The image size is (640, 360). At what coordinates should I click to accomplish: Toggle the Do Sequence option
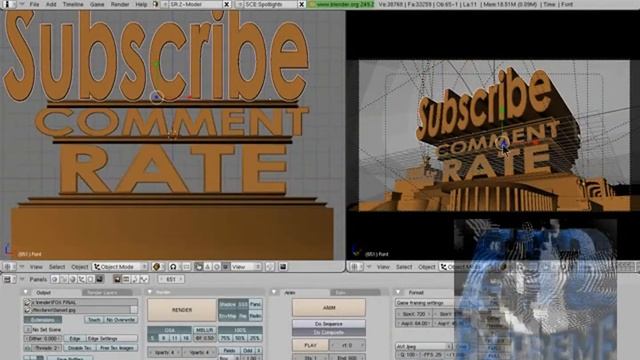tap(329, 324)
